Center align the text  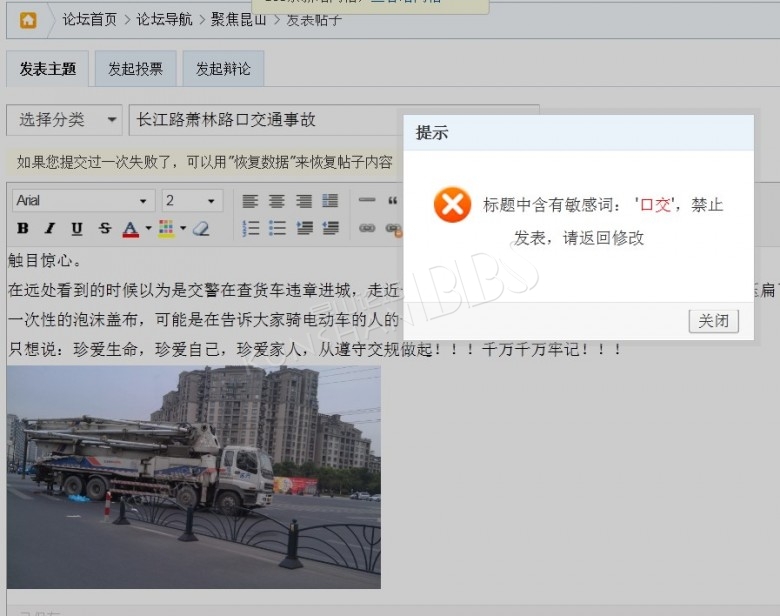click(x=277, y=201)
